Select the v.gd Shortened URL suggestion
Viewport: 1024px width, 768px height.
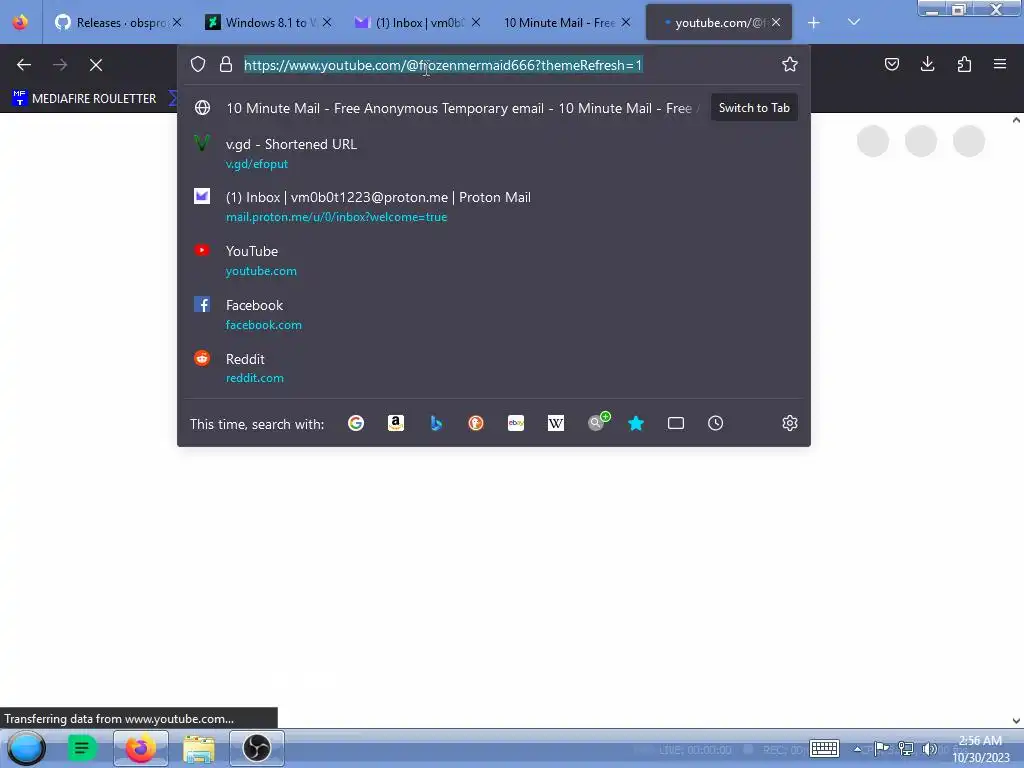(494, 153)
